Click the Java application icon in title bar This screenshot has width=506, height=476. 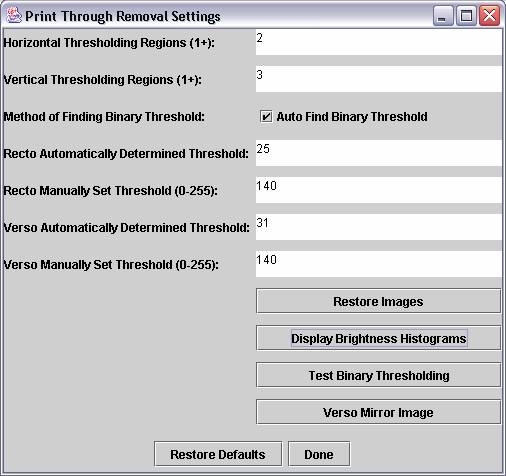14,15
